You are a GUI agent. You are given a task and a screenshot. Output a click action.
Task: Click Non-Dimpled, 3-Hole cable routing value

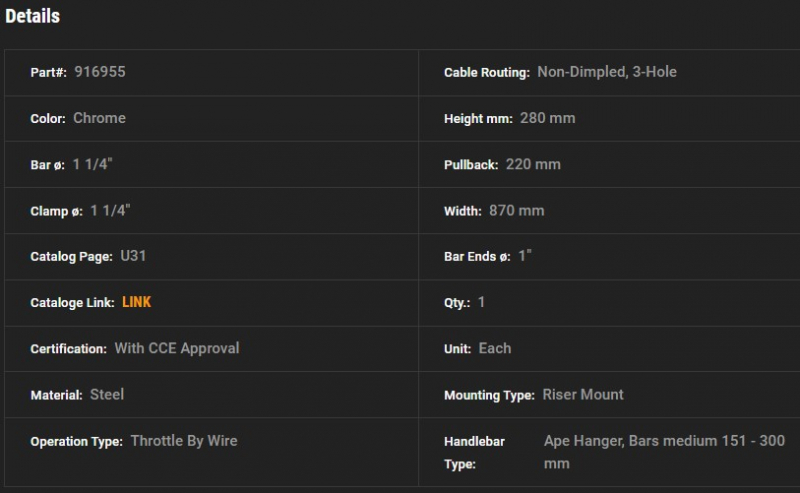pyautogui.click(x=607, y=72)
